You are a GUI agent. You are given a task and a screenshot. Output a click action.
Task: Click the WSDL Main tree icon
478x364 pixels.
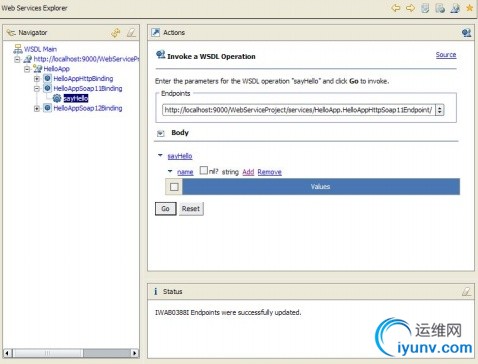click(18, 49)
